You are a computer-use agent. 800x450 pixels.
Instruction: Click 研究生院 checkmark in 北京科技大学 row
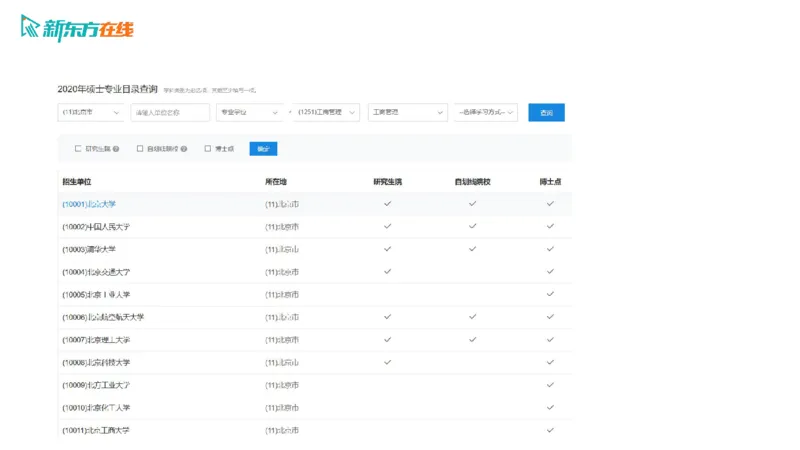(388, 362)
